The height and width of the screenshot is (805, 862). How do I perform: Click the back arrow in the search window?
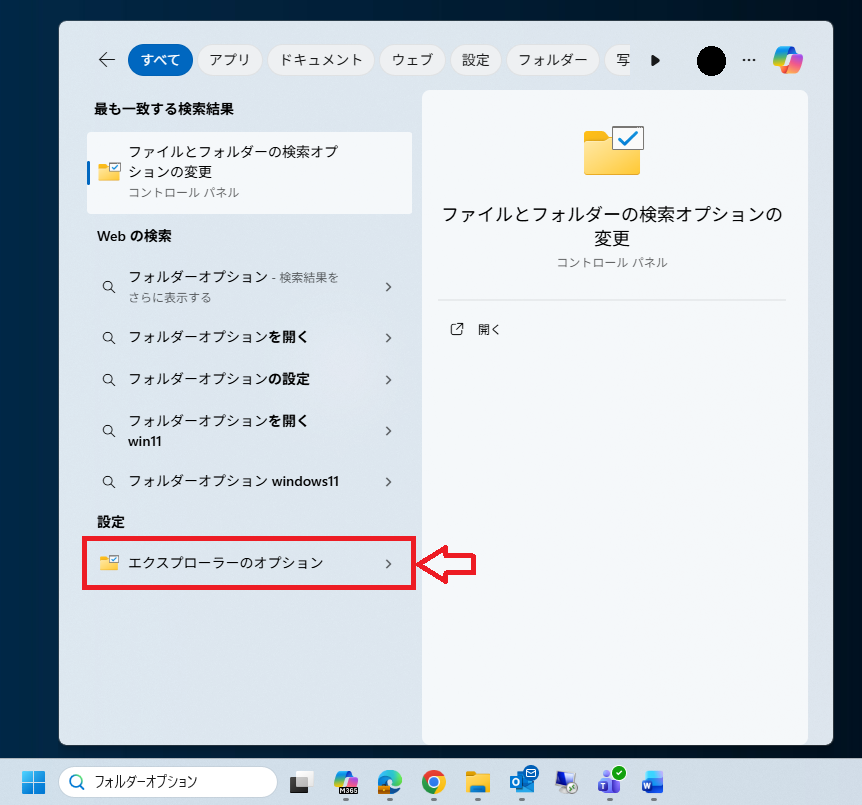(x=106, y=60)
